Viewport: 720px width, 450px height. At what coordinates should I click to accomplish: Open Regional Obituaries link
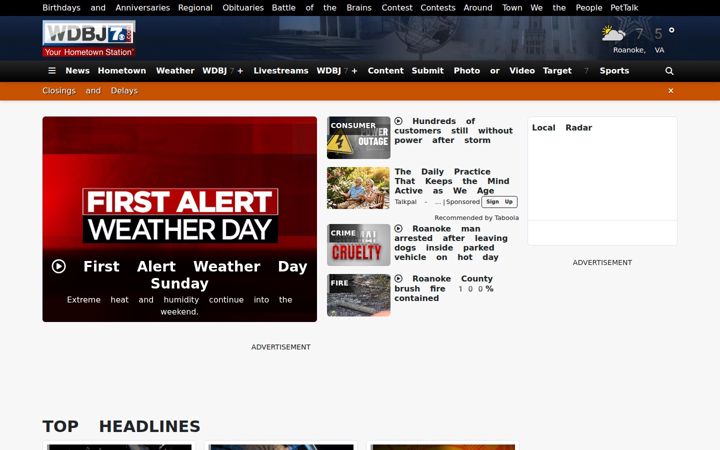(221, 8)
